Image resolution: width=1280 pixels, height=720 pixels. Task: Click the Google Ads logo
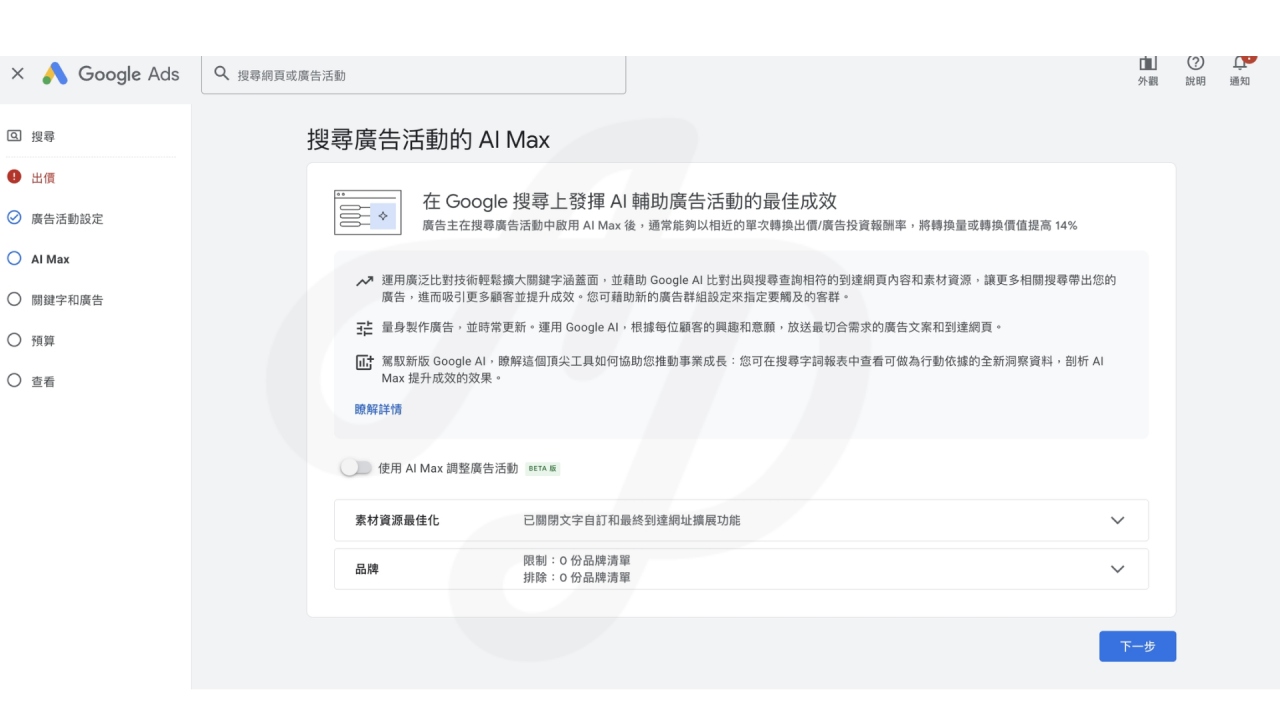(x=110, y=74)
